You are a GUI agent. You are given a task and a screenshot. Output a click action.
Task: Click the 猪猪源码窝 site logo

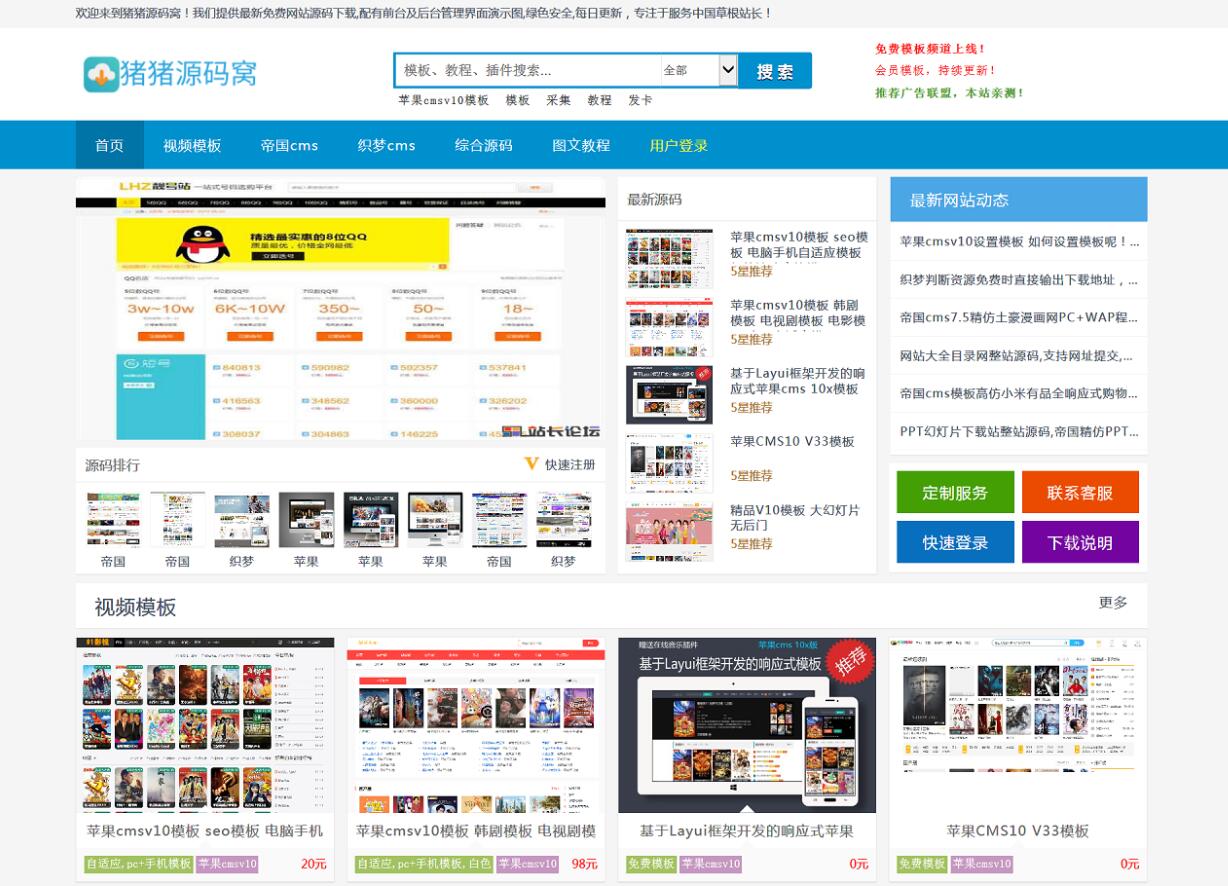(170, 73)
